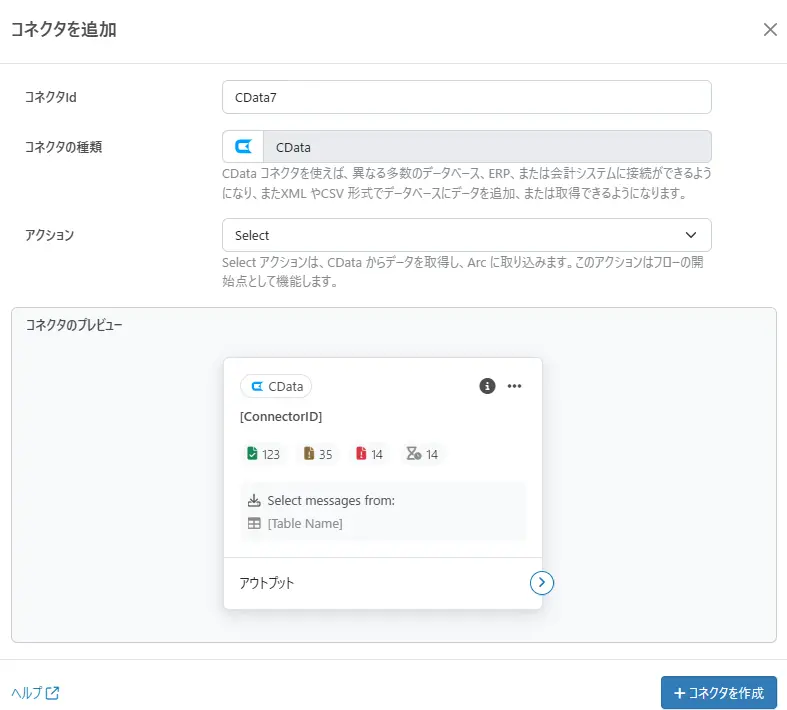The width and height of the screenshot is (787, 710).
Task: Click the CData logo in connector type field
Action: point(243,147)
